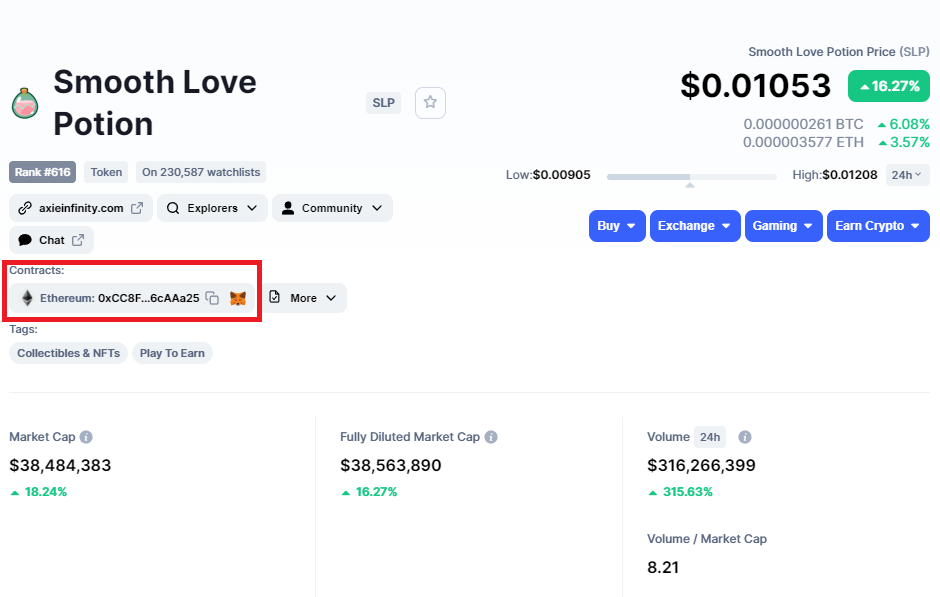This screenshot has width=940, height=597.
Task: Select the Collectibles & NFTs tag
Action: (x=68, y=353)
